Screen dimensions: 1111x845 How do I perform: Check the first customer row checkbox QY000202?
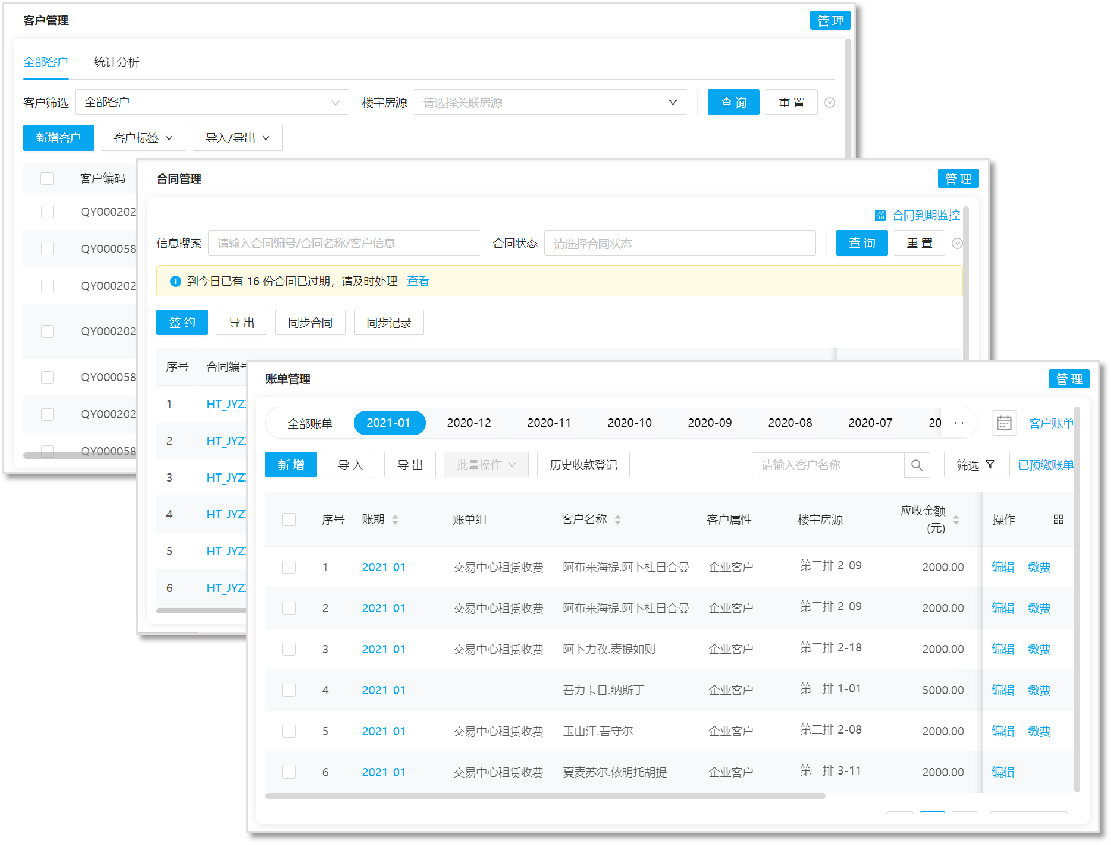point(47,212)
